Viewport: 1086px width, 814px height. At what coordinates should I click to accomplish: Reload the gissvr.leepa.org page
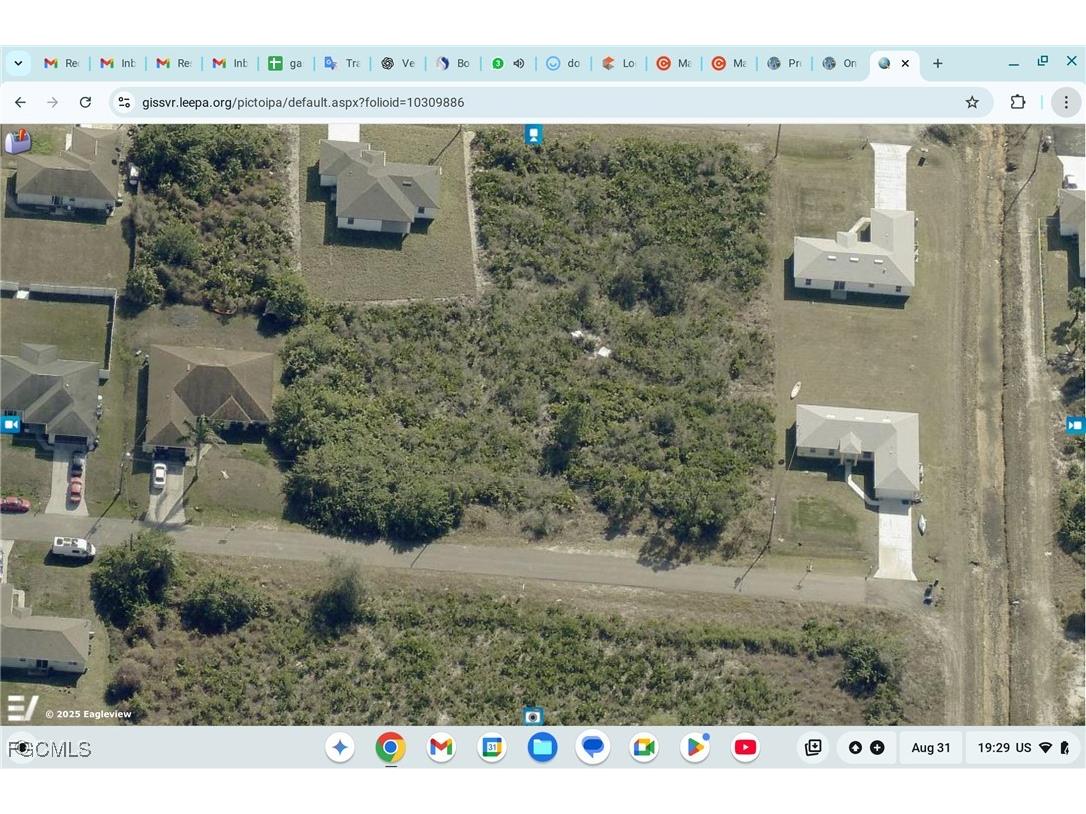[x=85, y=102]
